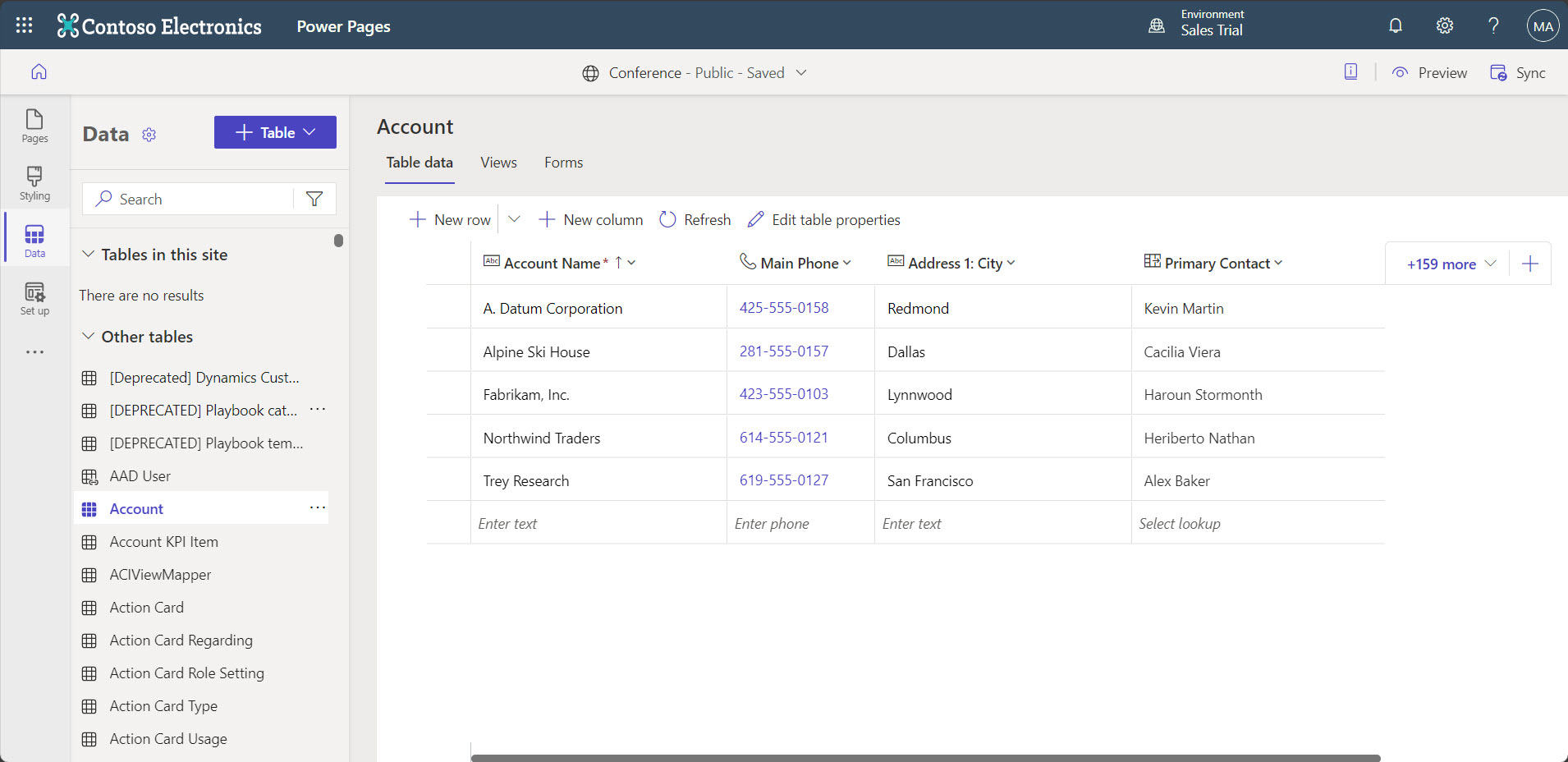Open the Set up workspace

34,298
